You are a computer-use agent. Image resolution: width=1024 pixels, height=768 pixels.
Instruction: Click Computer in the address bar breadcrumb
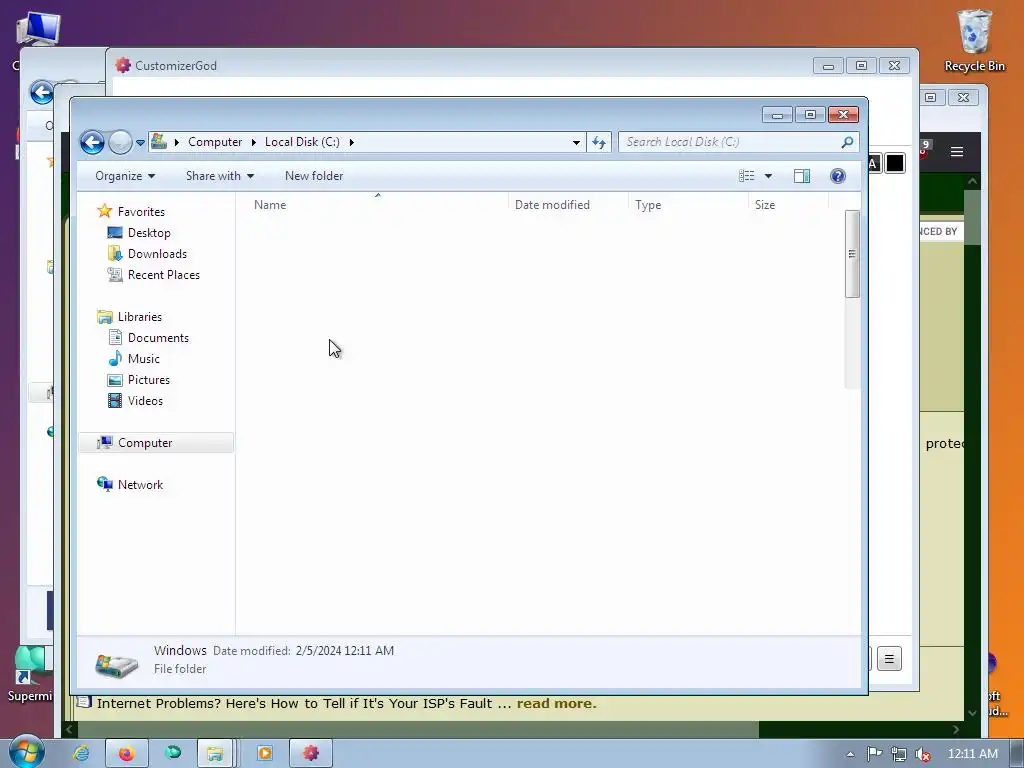[x=215, y=142]
